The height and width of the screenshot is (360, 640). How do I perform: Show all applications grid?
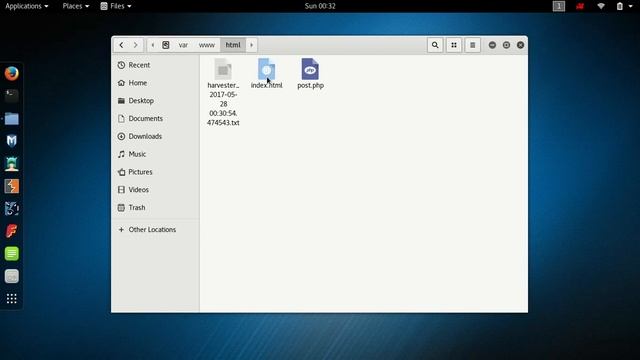coord(11,299)
